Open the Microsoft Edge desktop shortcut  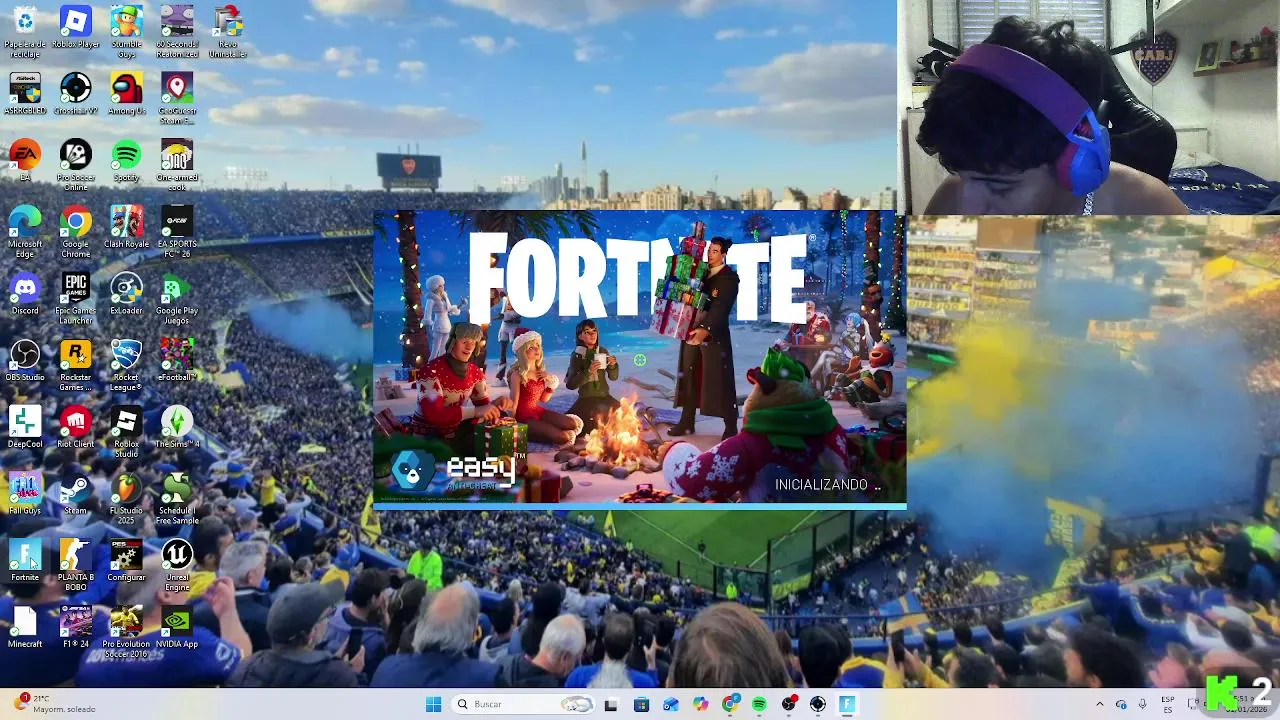pyautogui.click(x=25, y=232)
